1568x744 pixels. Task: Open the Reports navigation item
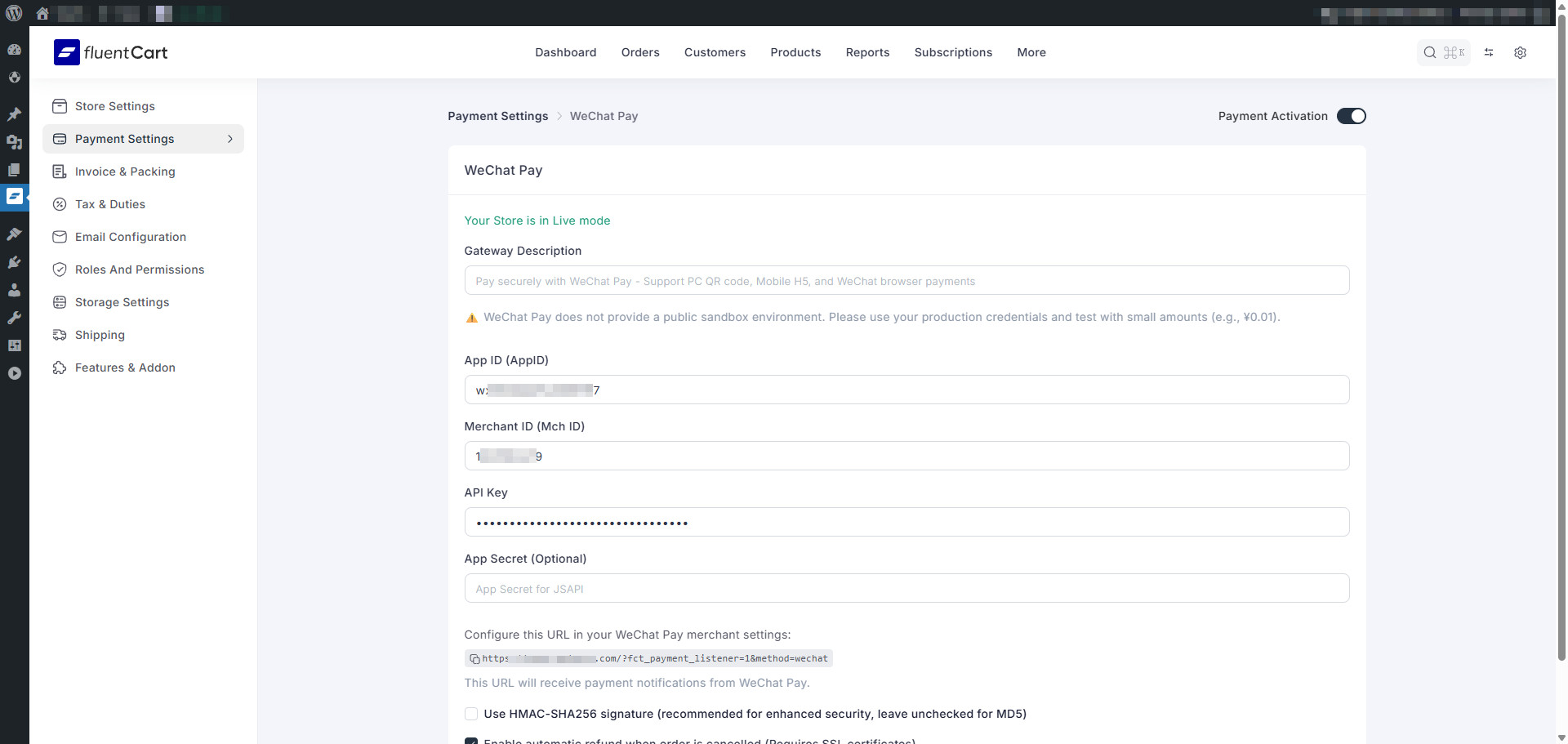point(867,52)
